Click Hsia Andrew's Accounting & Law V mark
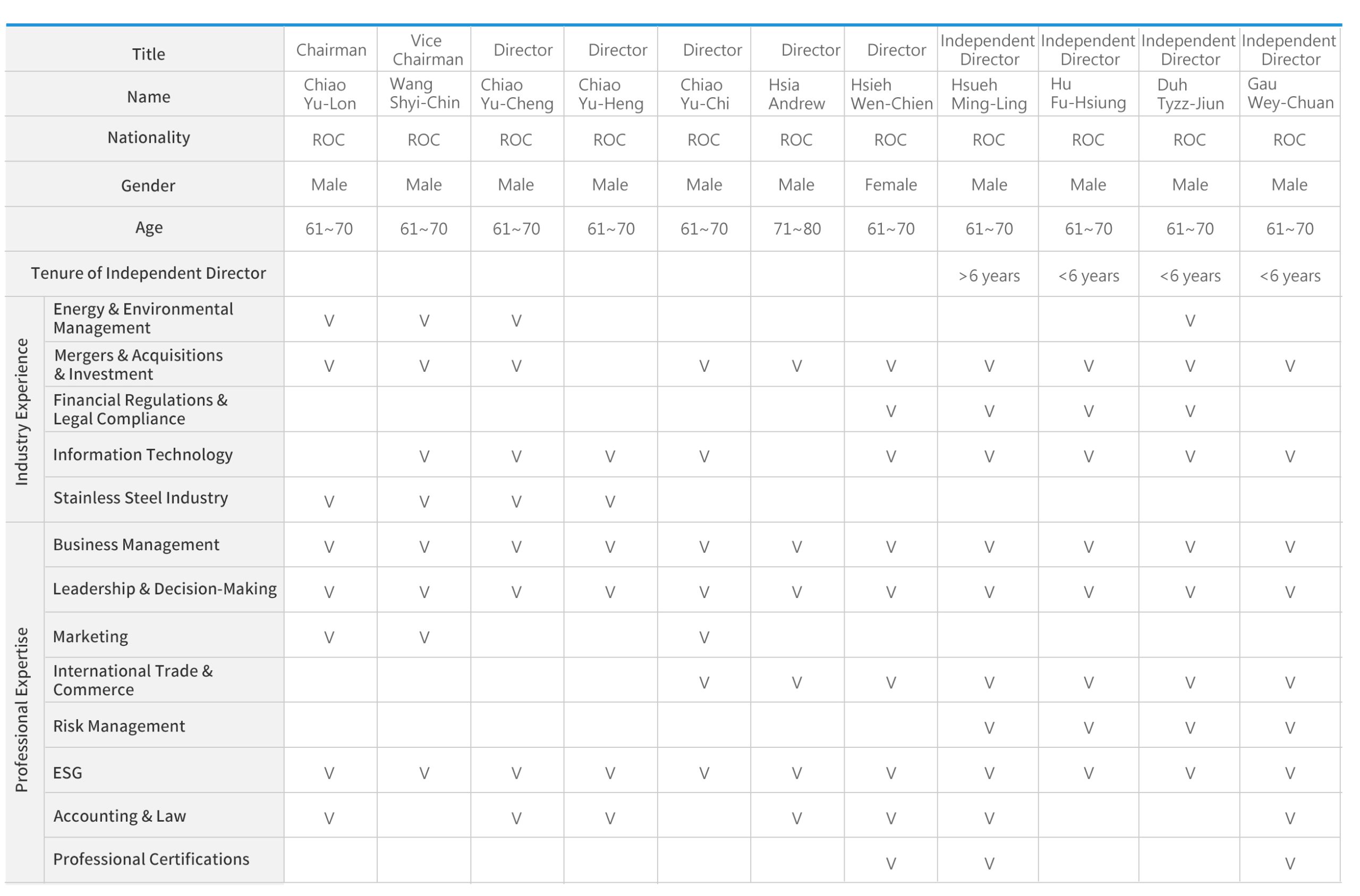This screenshot has width=1360, height=896. [796, 819]
